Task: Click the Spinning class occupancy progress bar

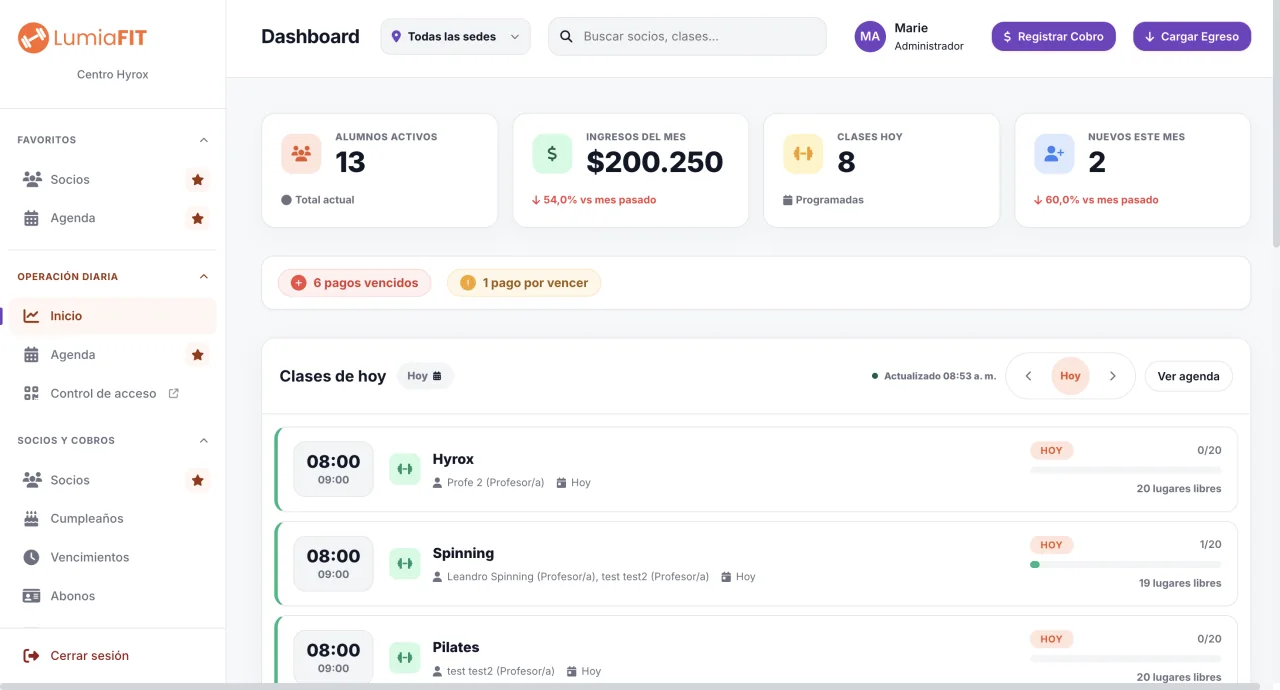Action: (1125, 564)
